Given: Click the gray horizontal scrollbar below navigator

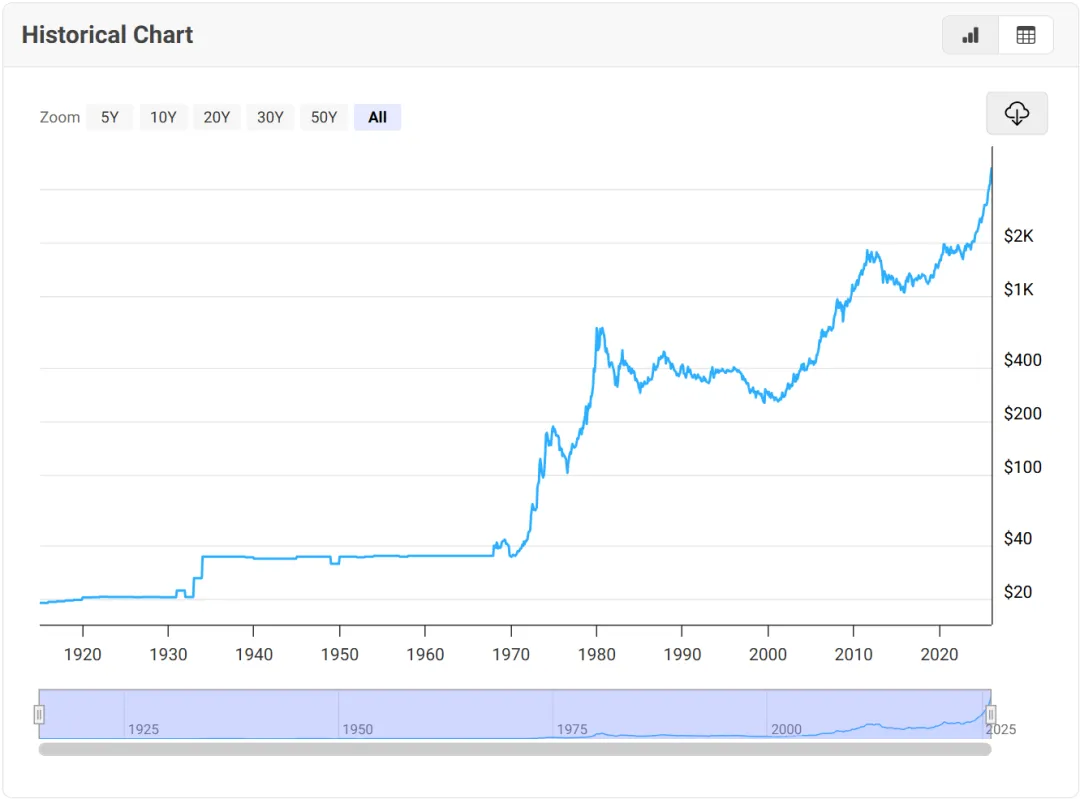Looking at the screenshot, I should [x=515, y=748].
